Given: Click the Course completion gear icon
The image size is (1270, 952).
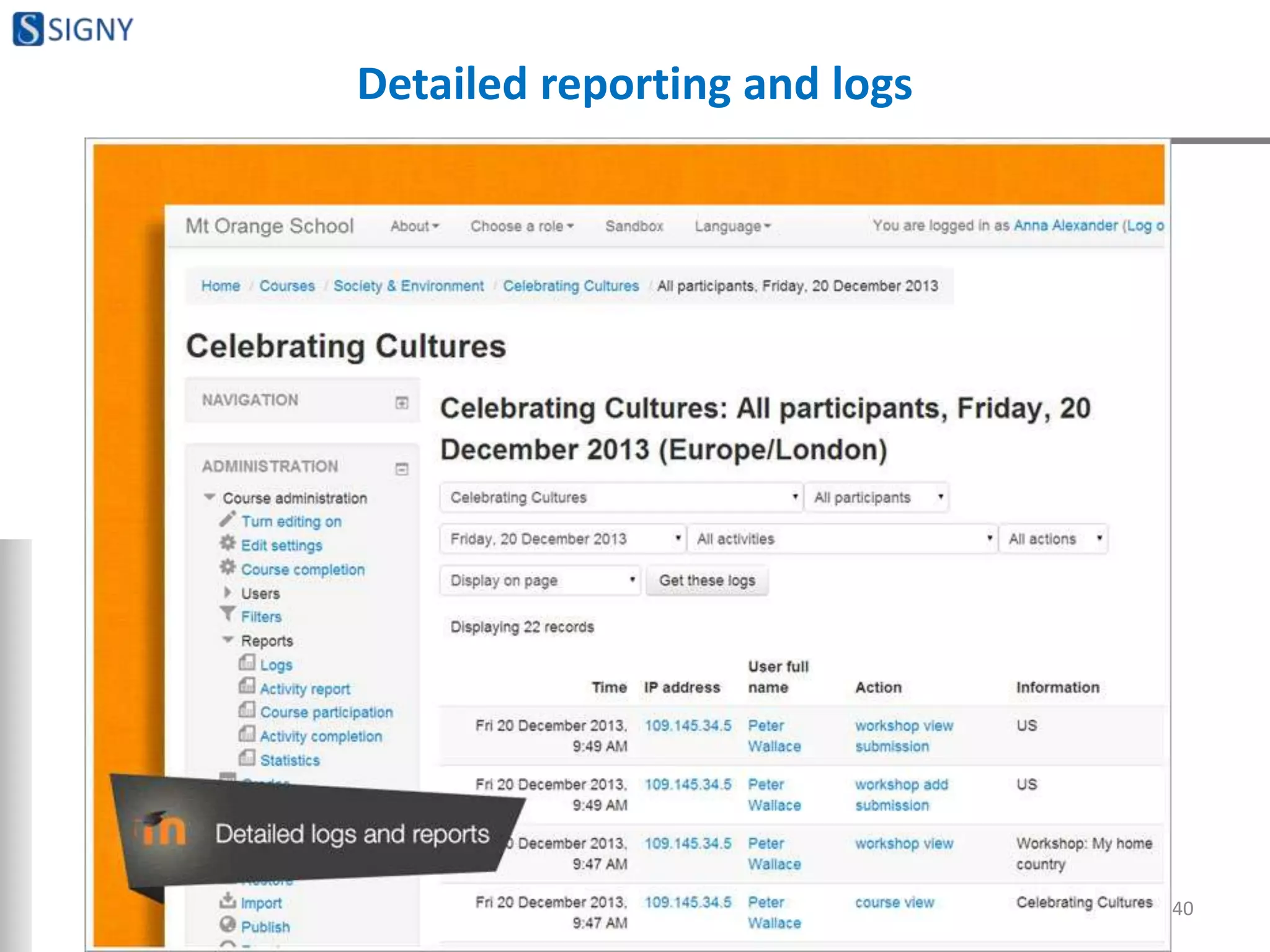Looking at the screenshot, I should [228, 568].
